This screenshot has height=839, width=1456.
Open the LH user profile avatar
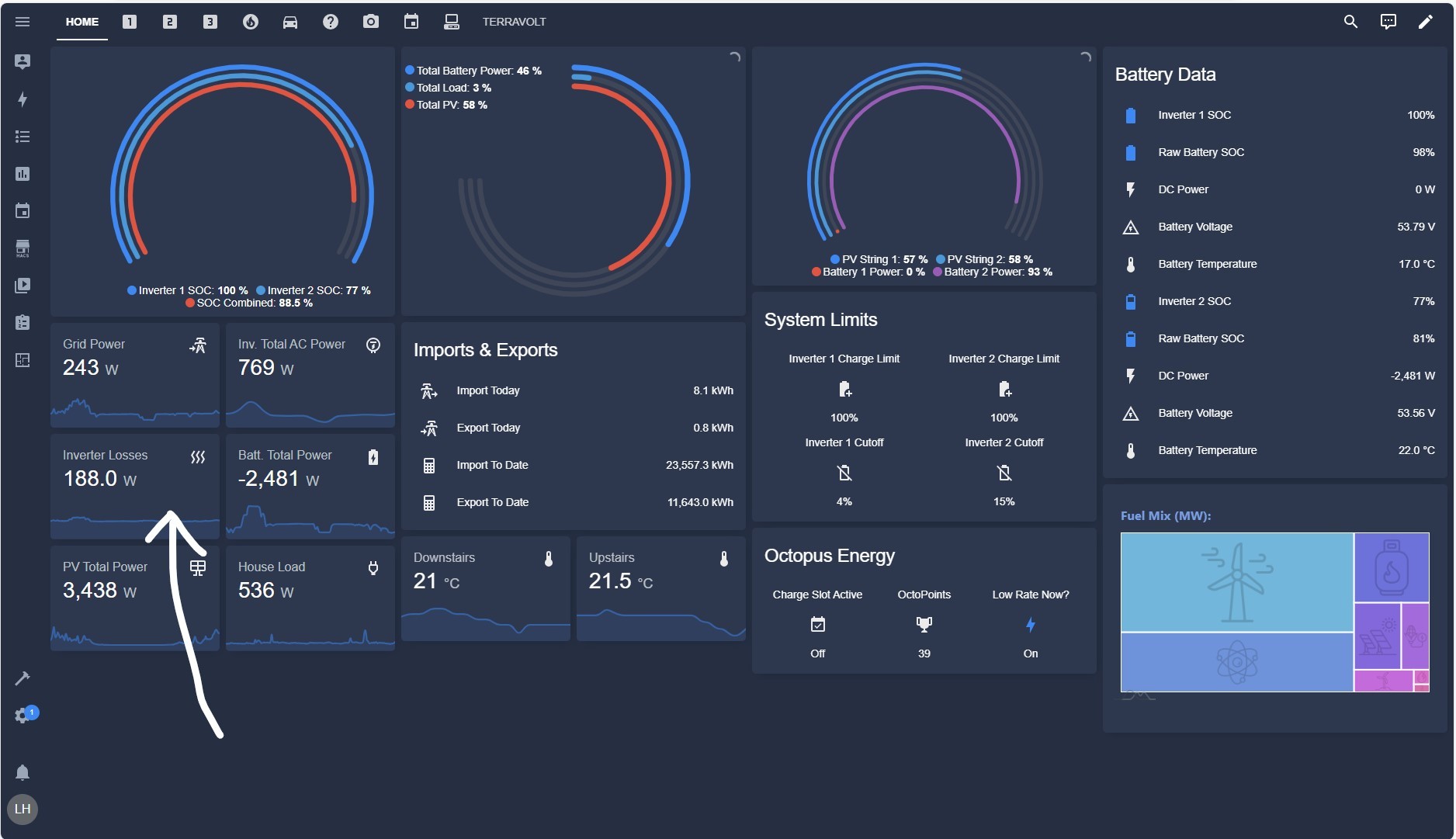(x=23, y=810)
